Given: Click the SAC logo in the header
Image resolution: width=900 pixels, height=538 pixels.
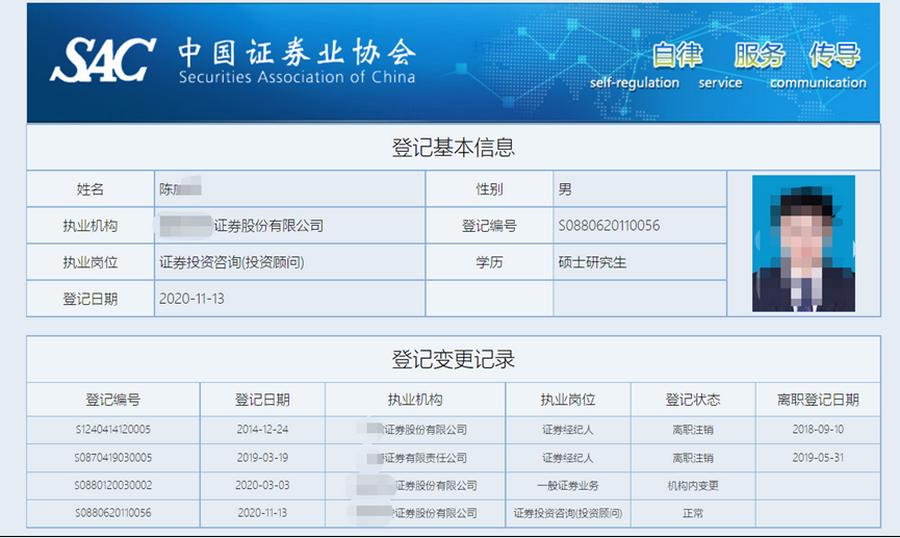Looking at the screenshot, I should tap(103, 60).
